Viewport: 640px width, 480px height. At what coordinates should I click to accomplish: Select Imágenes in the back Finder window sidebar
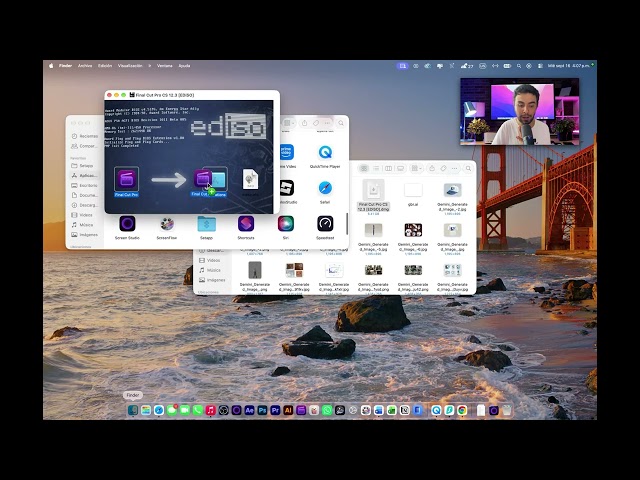tap(212, 280)
